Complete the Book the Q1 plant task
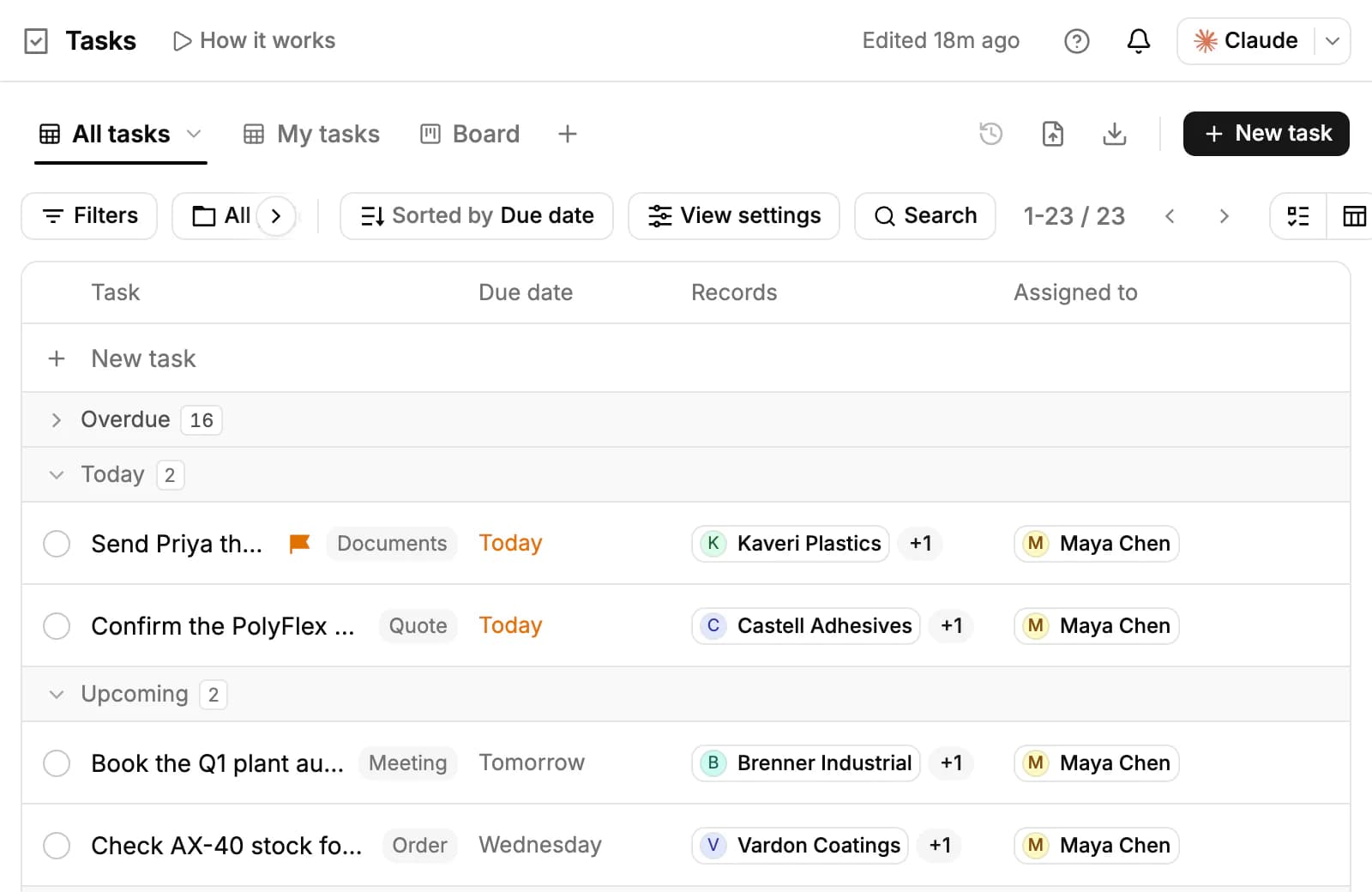Image resolution: width=1372 pixels, height=892 pixels. coord(57,763)
